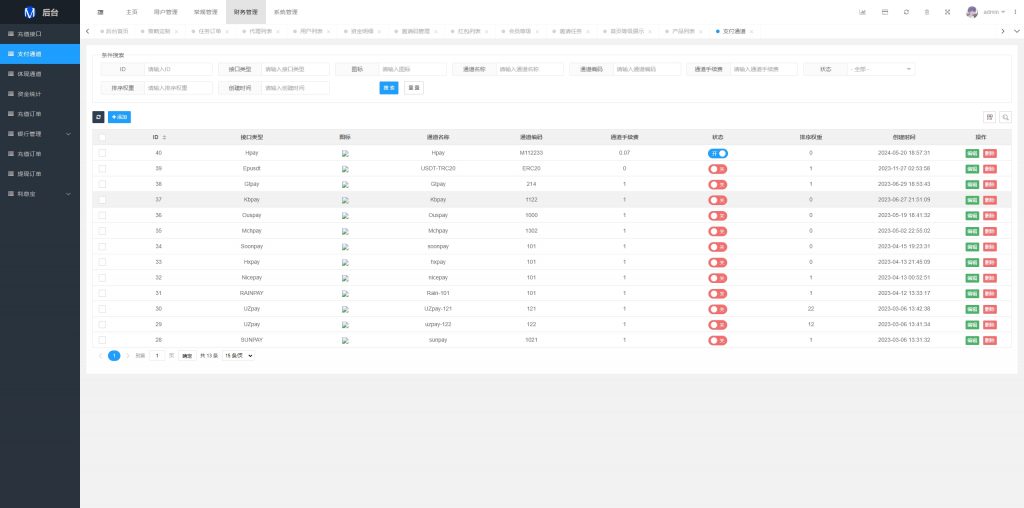Open the column display settings icon above table
Image resolution: width=1024 pixels, height=508 pixels.
point(989,117)
